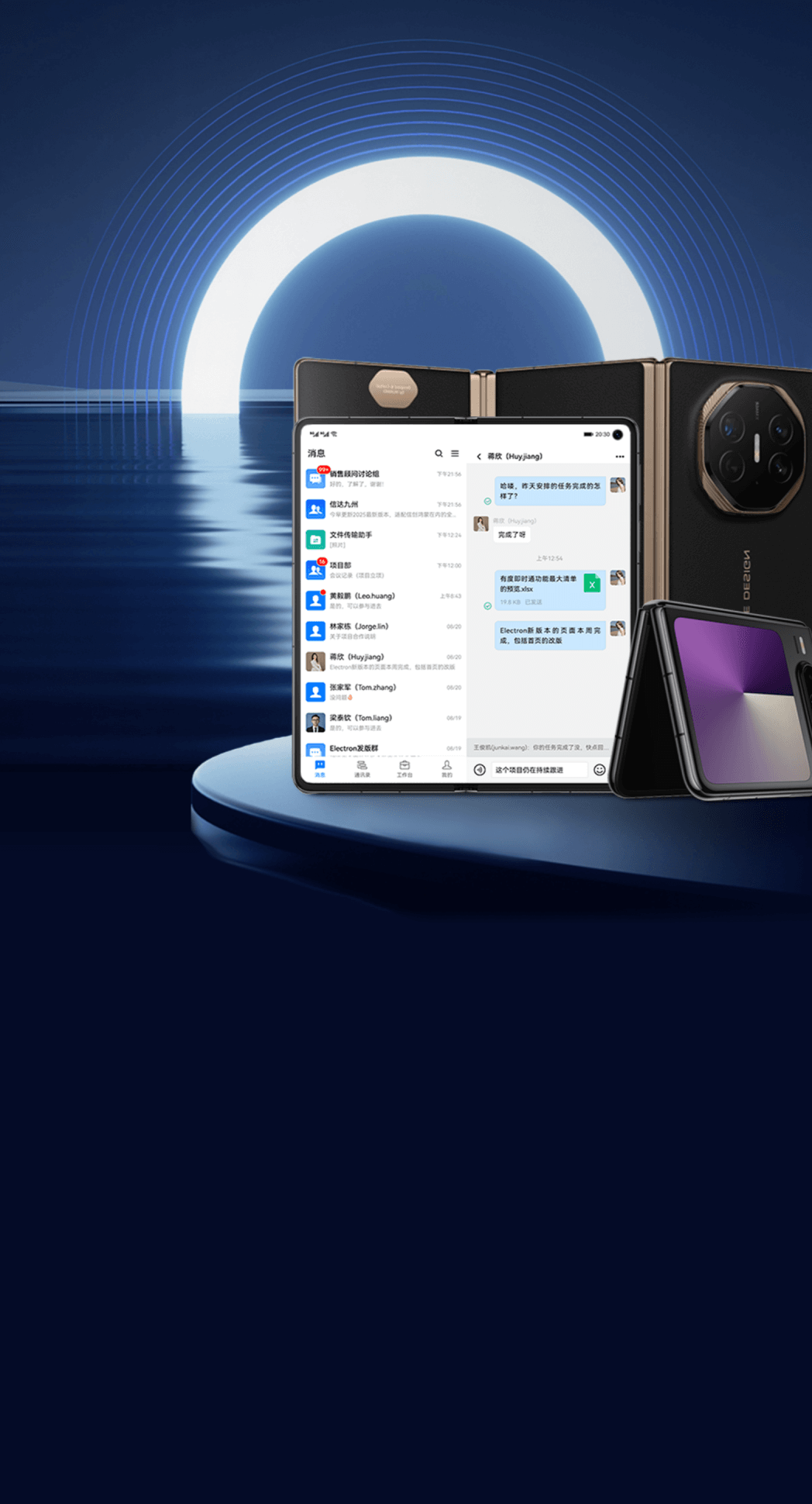This screenshot has height=1504, width=812.
Task: Open the 有度即时通功能最大清单 xlsx file message
Action: [550, 590]
